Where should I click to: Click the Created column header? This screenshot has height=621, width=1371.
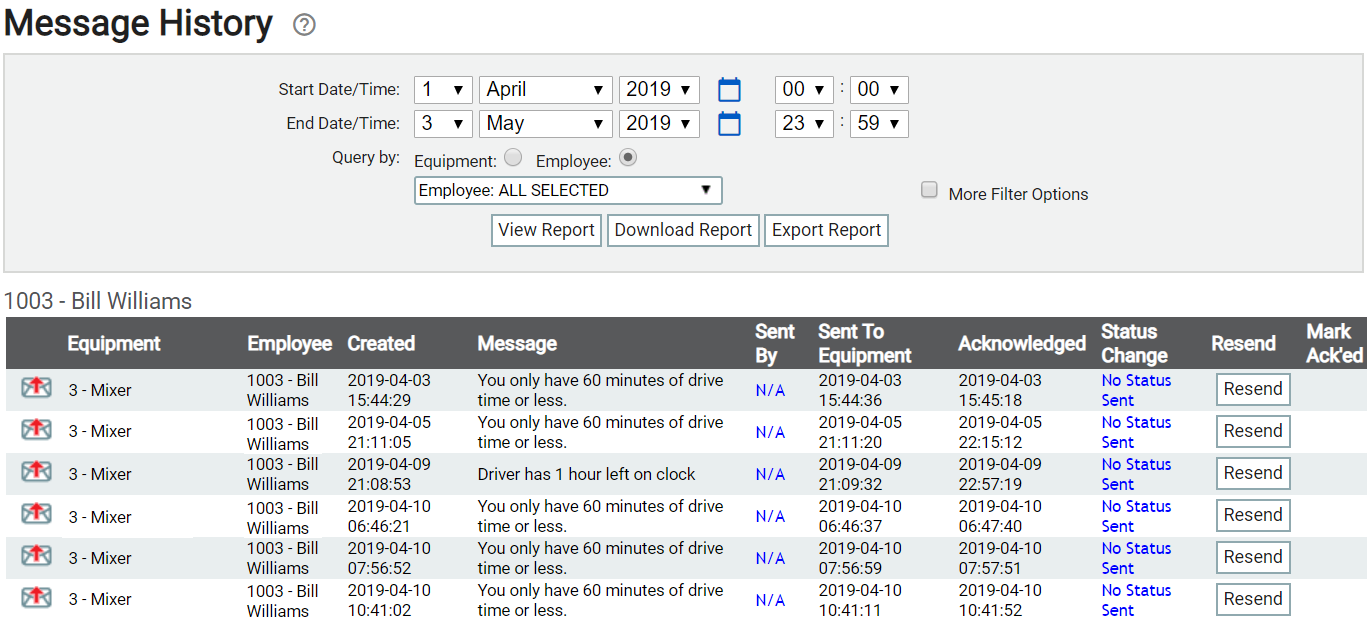point(381,343)
